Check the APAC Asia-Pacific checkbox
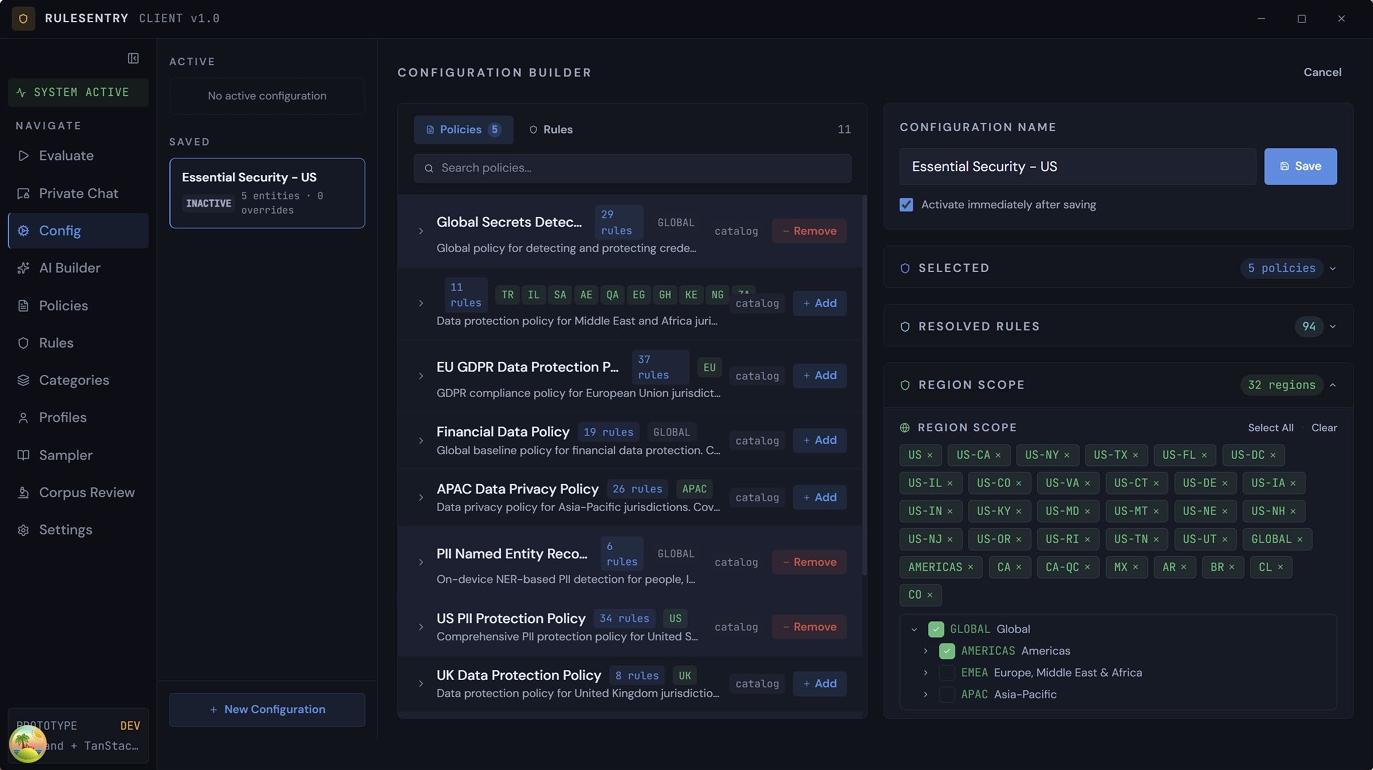 click(x=947, y=695)
